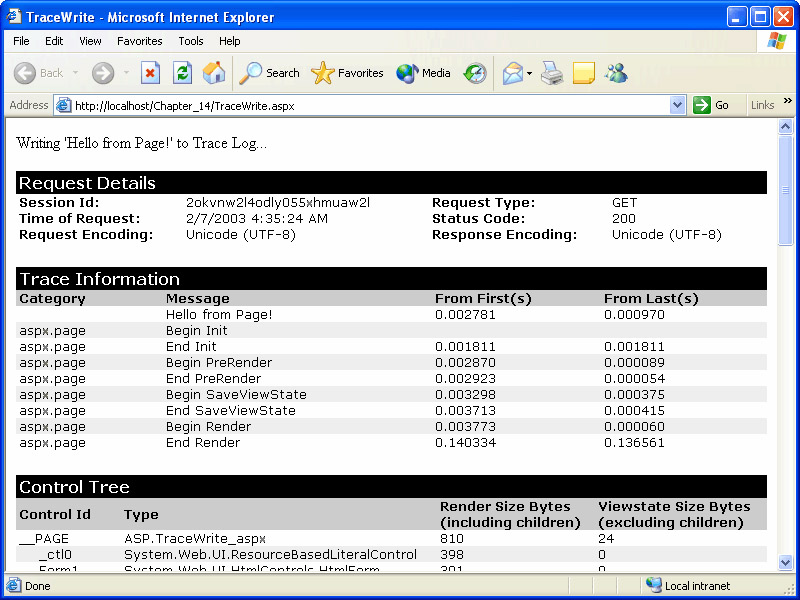800x600 pixels.
Task: Open the Media pane
Action: point(424,73)
